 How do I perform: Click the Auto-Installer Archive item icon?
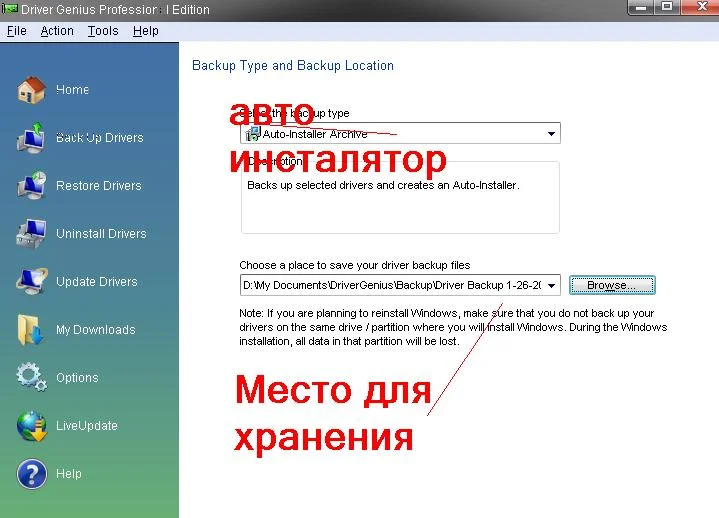coord(253,134)
